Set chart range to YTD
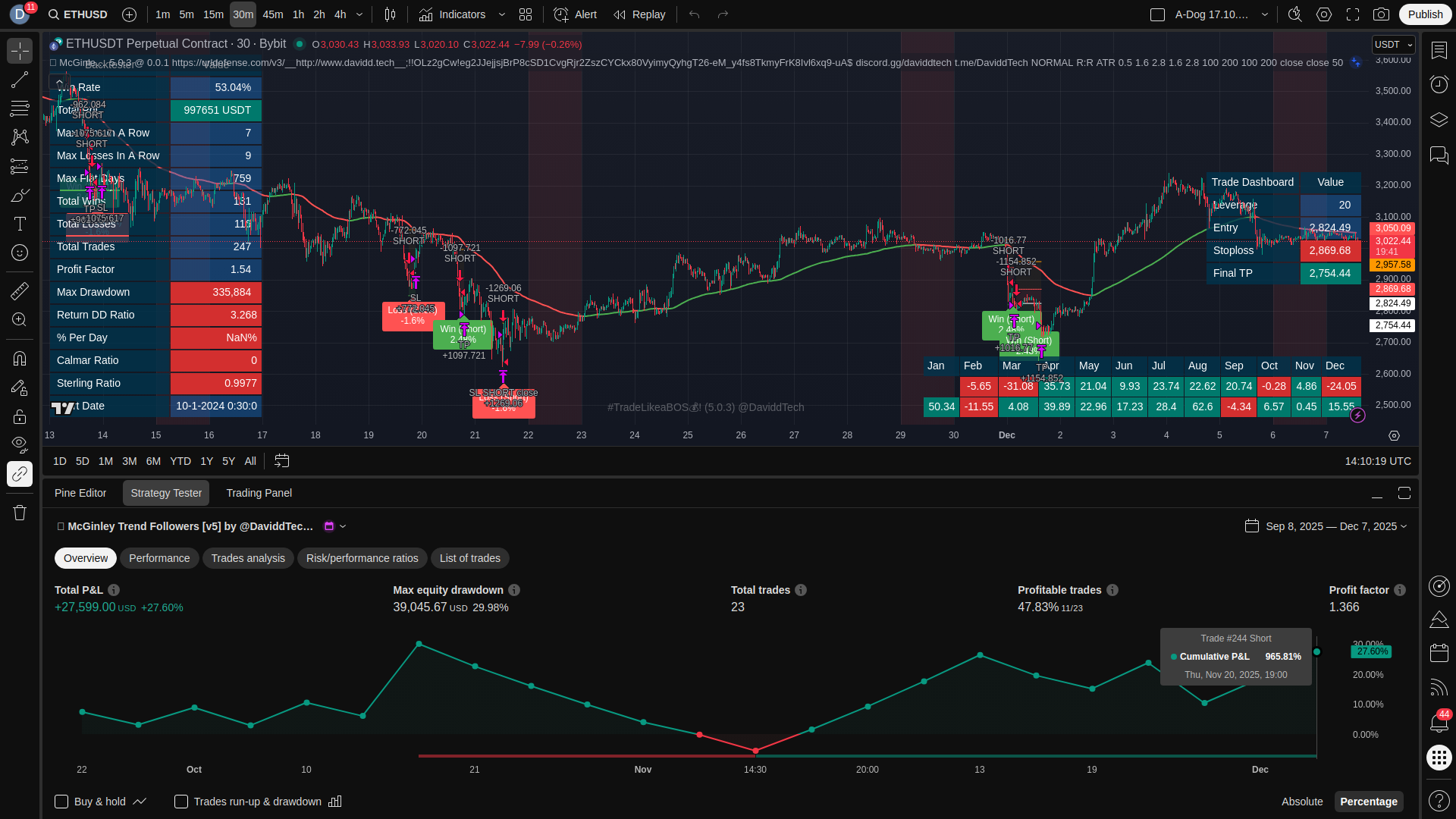 (180, 461)
